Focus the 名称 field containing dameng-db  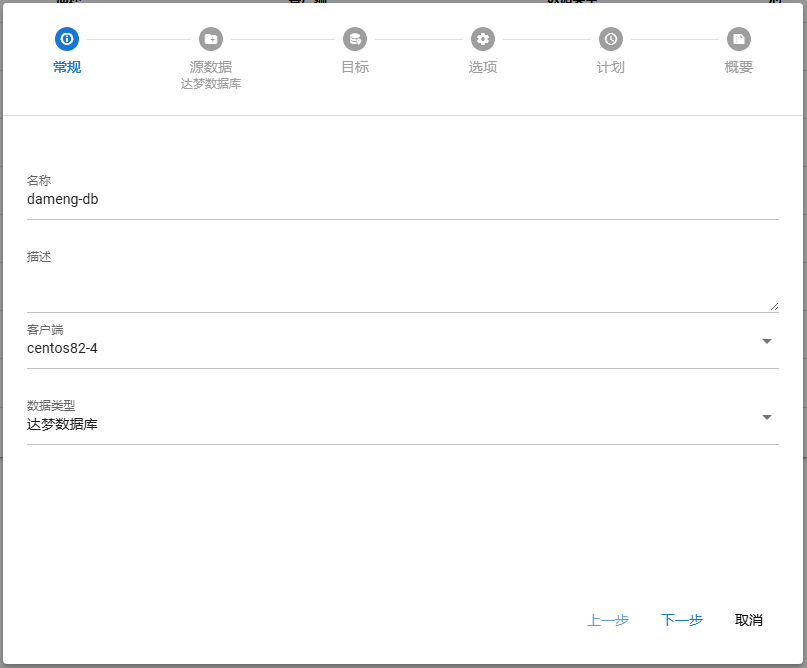(400, 199)
